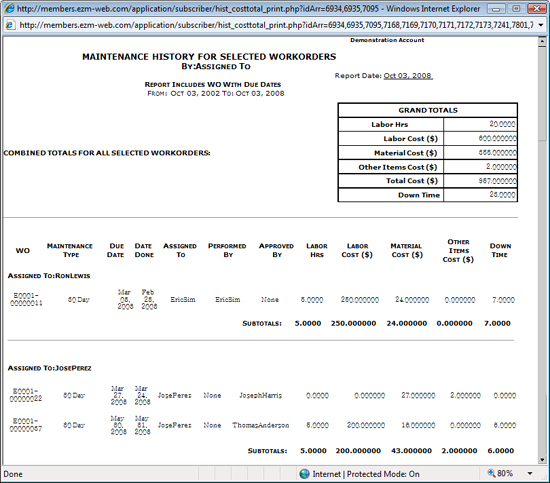Click the RonLewis subtotal 250.000000
This screenshot has height=483, width=550.
point(354,323)
